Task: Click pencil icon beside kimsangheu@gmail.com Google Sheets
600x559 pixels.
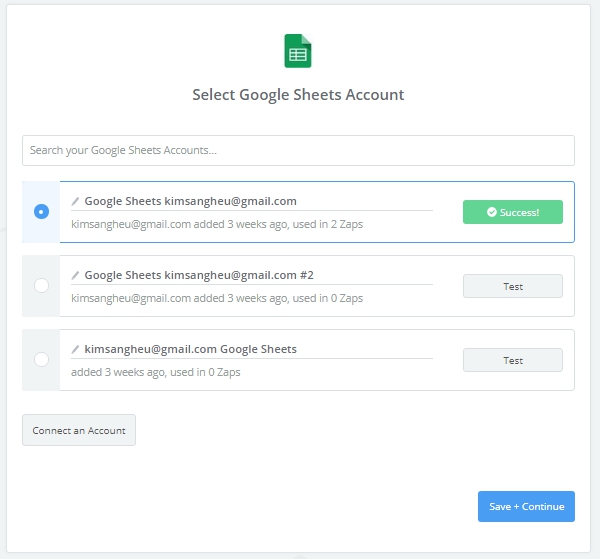Action: click(76, 349)
